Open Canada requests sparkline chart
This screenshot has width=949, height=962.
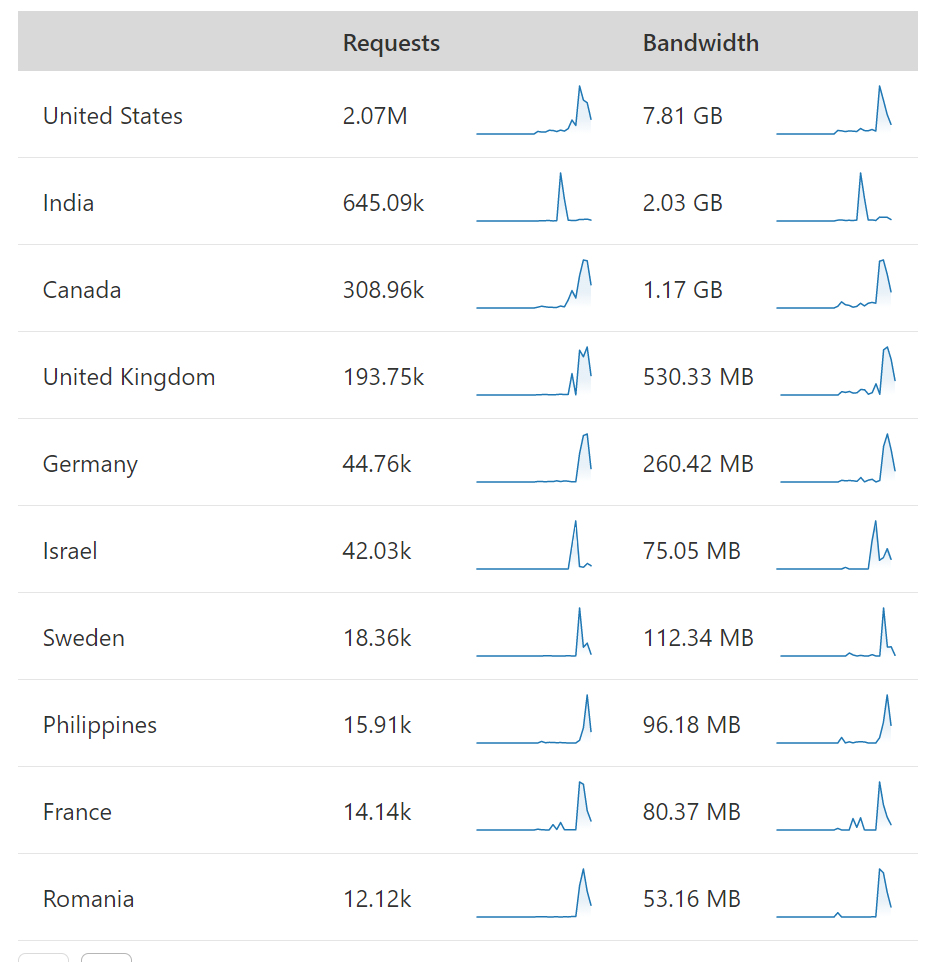(534, 284)
